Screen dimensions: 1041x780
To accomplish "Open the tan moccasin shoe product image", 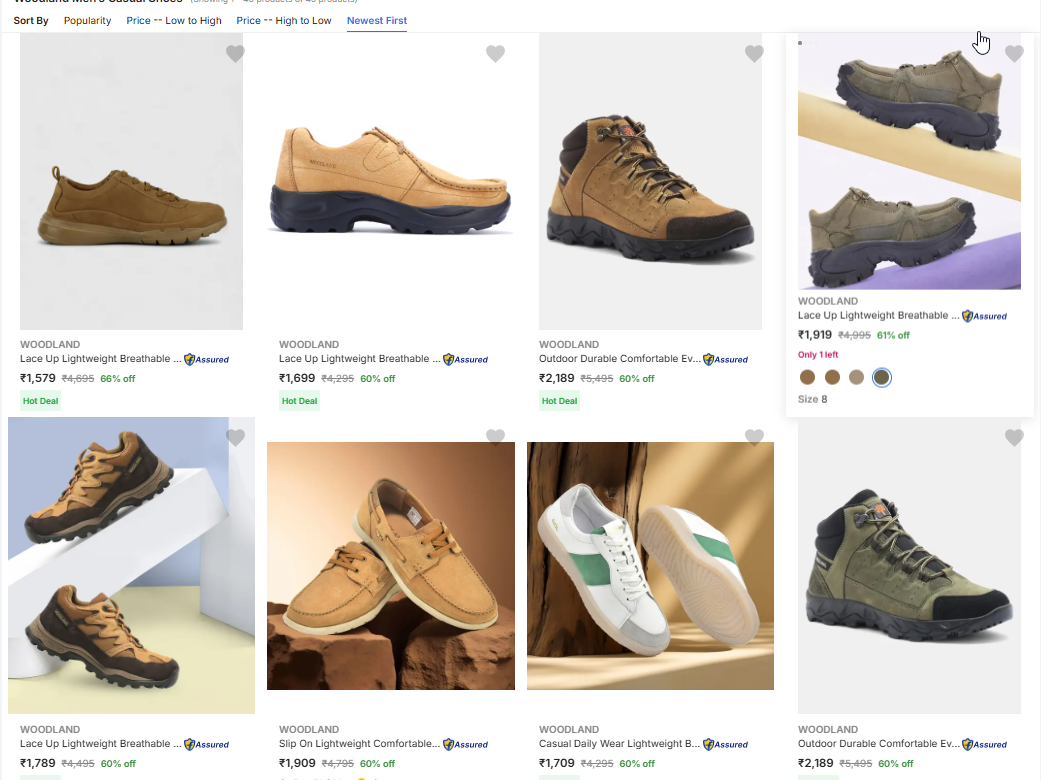I will [391, 180].
